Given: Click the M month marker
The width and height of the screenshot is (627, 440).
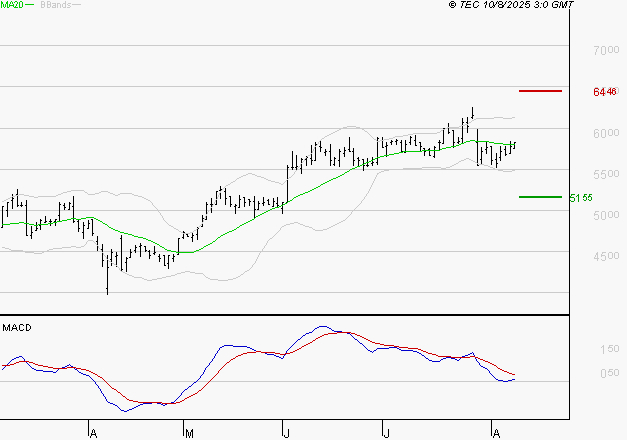Looking at the screenshot, I should [190, 434].
